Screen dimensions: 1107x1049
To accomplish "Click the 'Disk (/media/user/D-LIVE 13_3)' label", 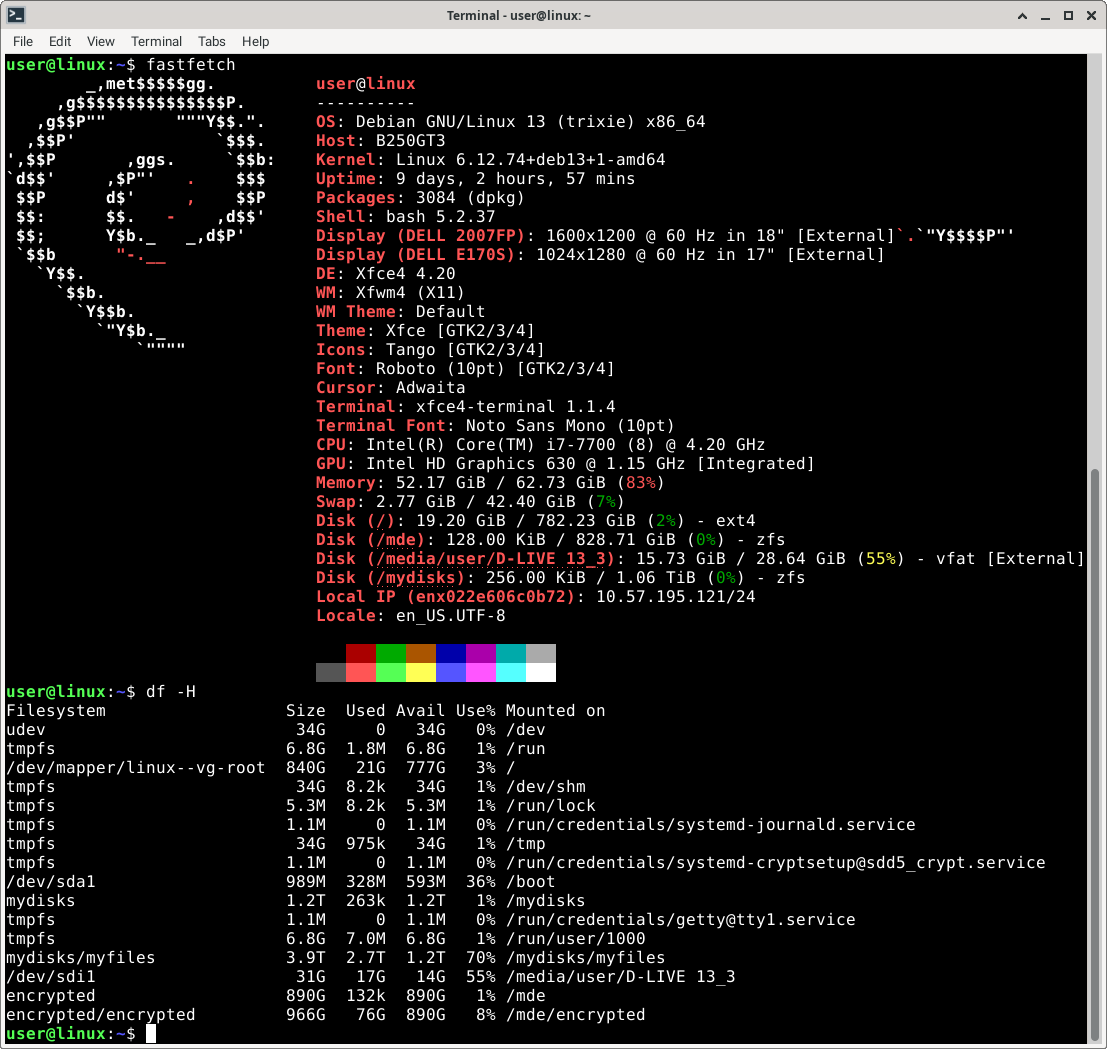I will pyautogui.click(x=465, y=559).
